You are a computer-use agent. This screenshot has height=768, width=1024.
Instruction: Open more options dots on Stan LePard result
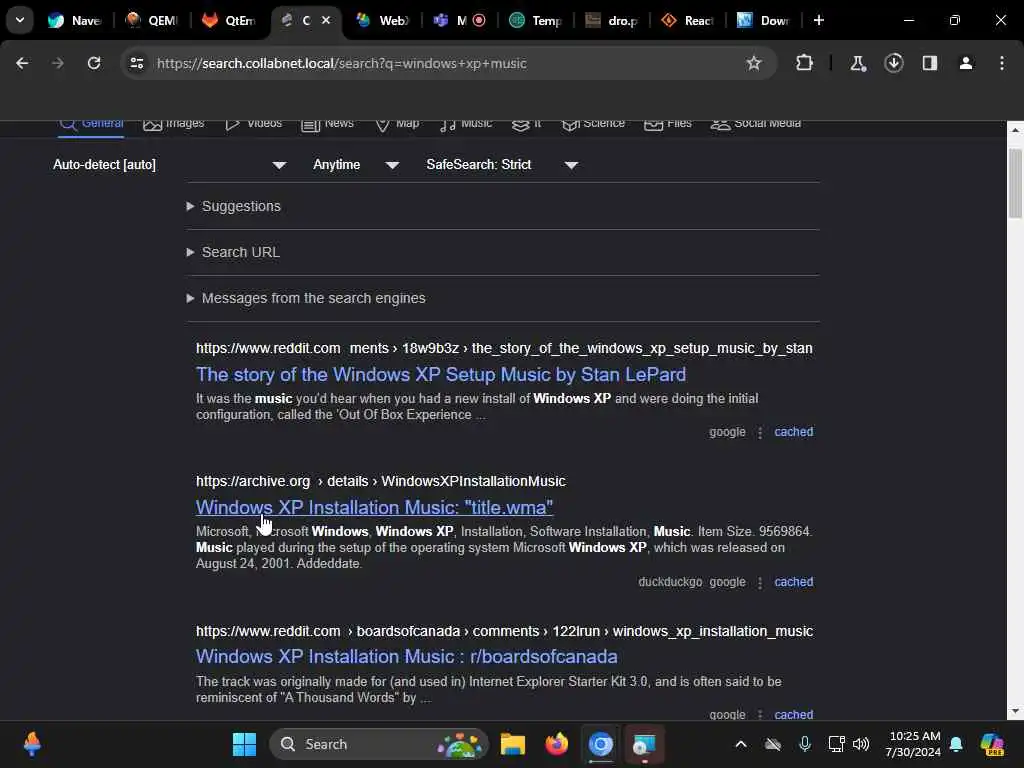pyautogui.click(x=760, y=432)
